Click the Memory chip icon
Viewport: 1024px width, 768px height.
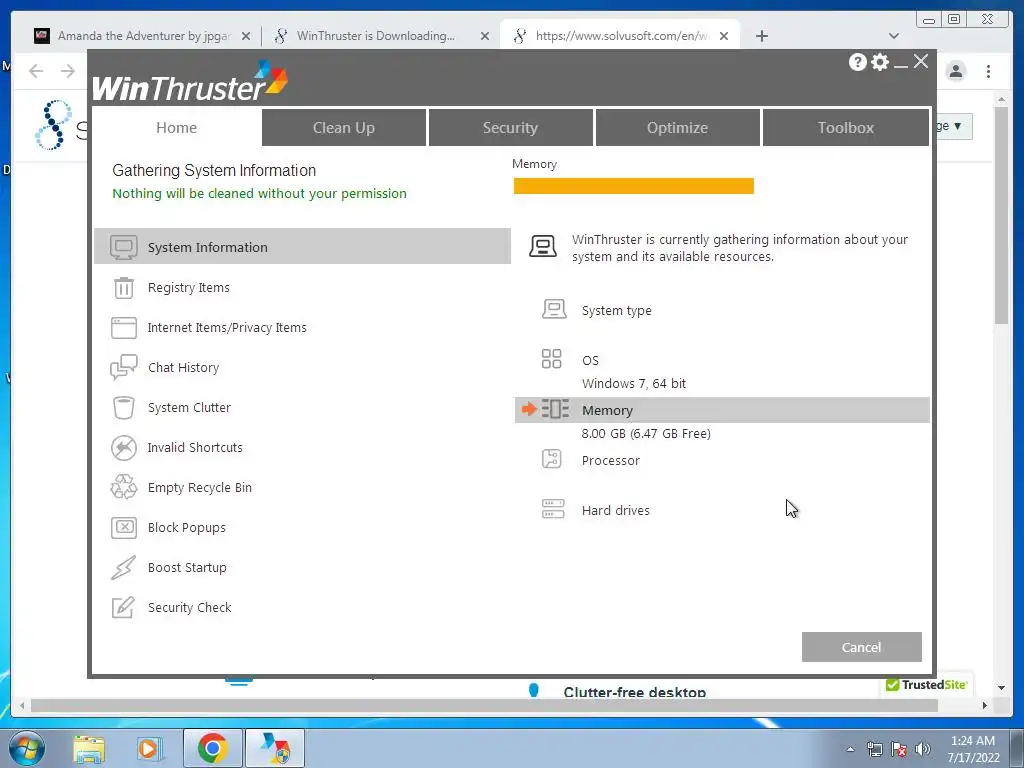coord(555,409)
